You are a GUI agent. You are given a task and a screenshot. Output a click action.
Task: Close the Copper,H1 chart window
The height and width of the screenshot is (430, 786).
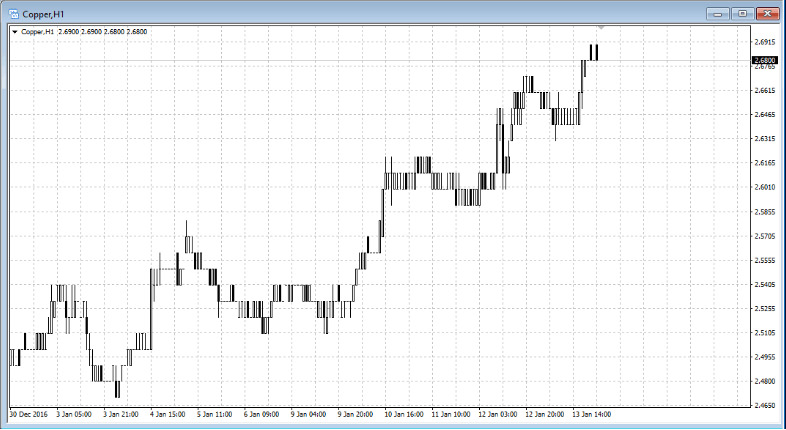tap(766, 13)
